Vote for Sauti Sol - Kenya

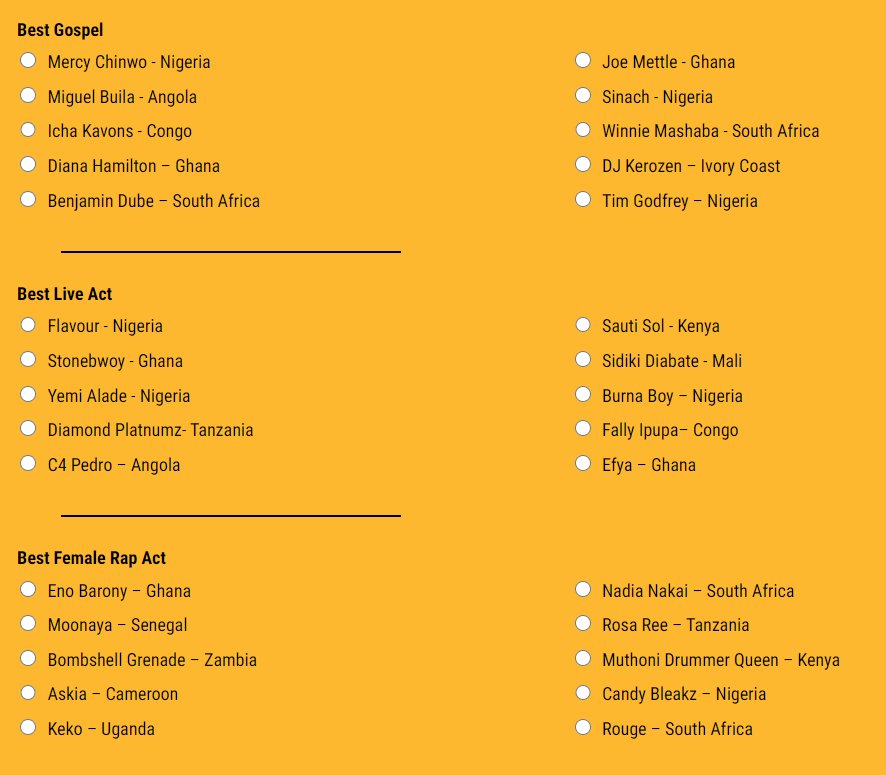(583, 325)
